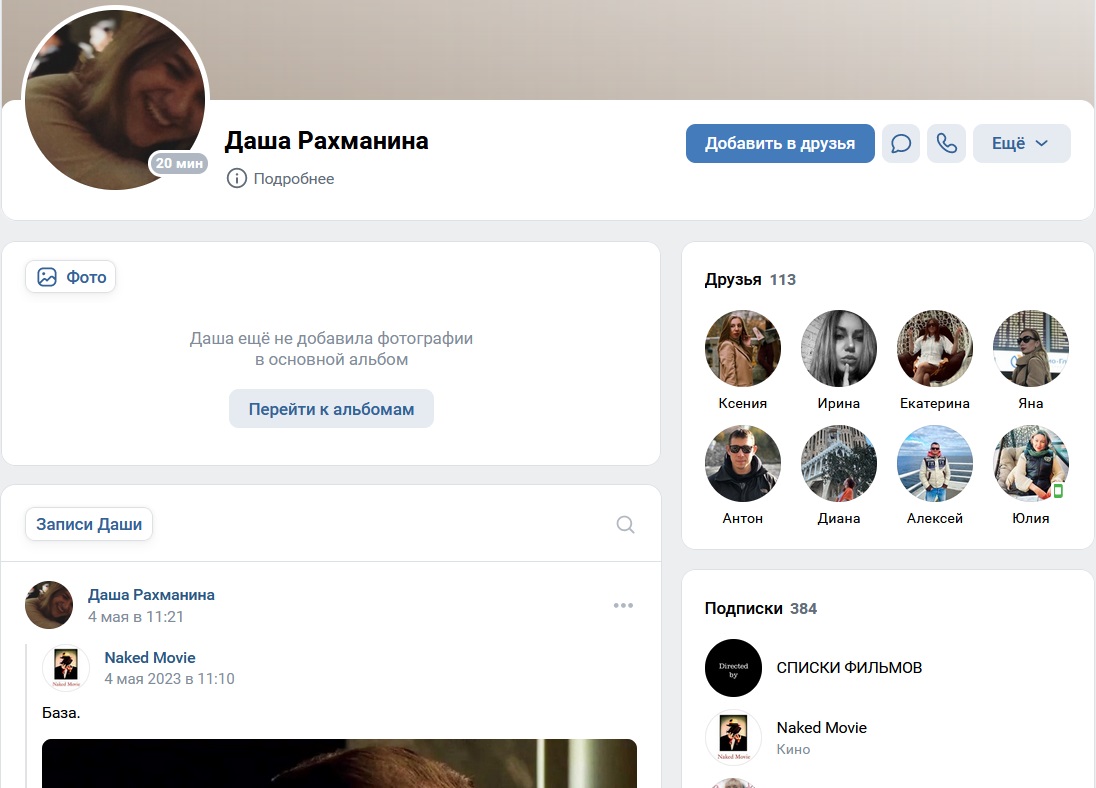Screen dimensions: 1096x788
Task: Select the Фото tab
Action: click(x=71, y=277)
